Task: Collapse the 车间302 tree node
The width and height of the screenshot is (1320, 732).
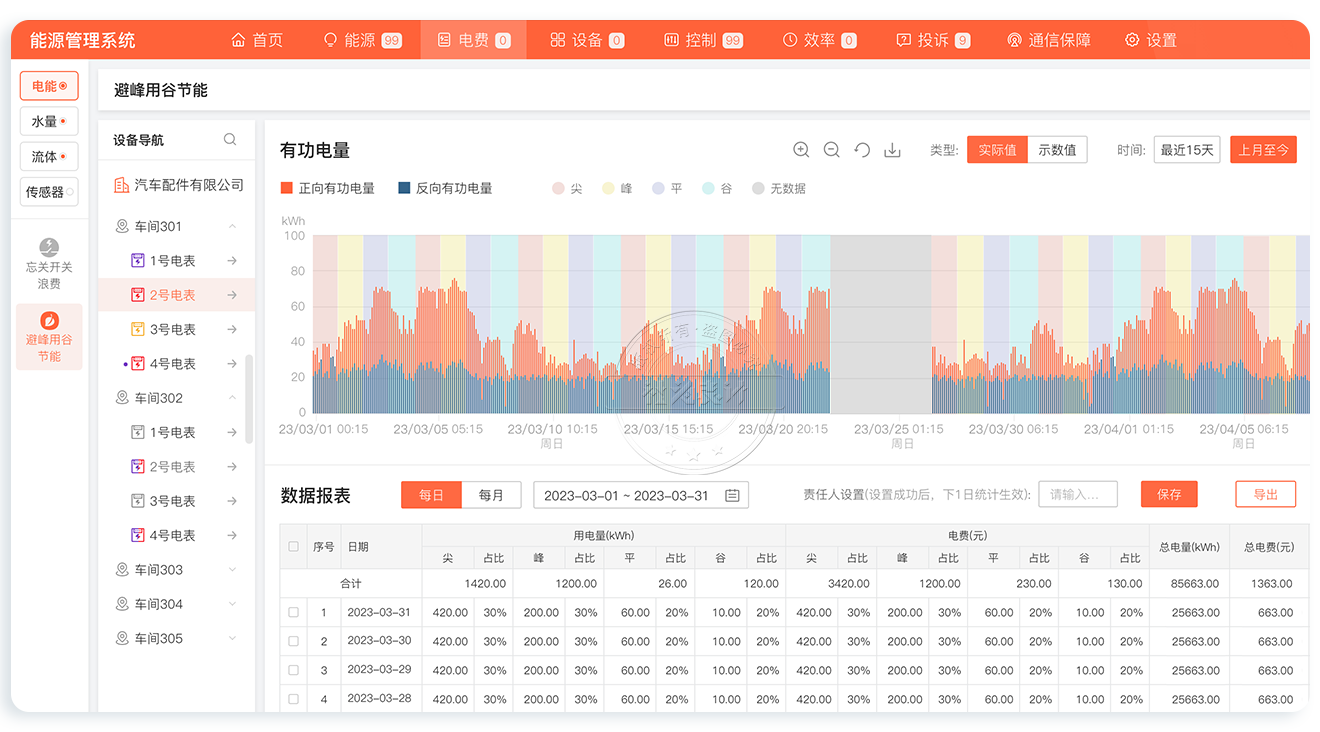Action: click(x=232, y=398)
